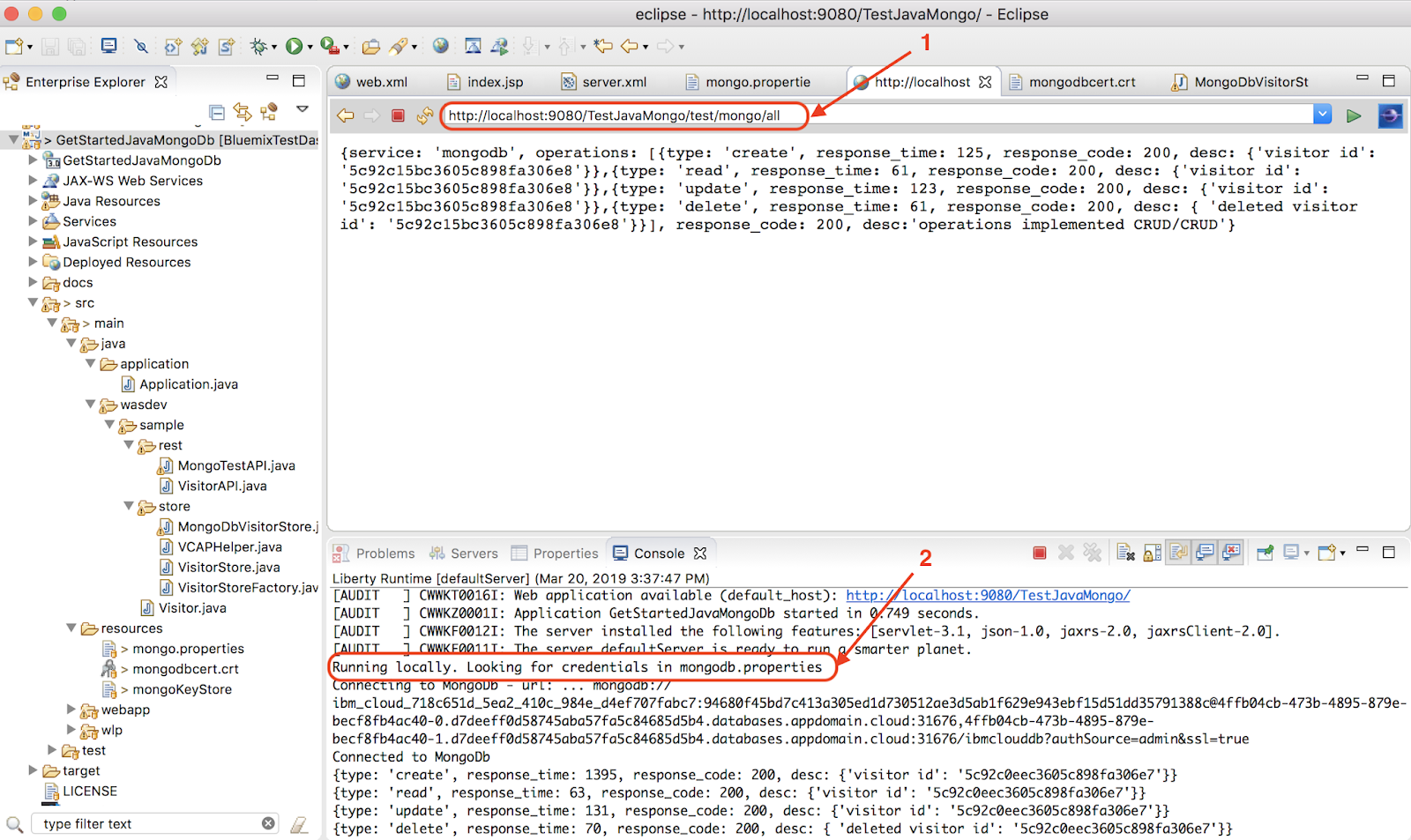Toggle Link with Editor in Enterprise Explorer
The image size is (1411, 840).
pos(243,112)
